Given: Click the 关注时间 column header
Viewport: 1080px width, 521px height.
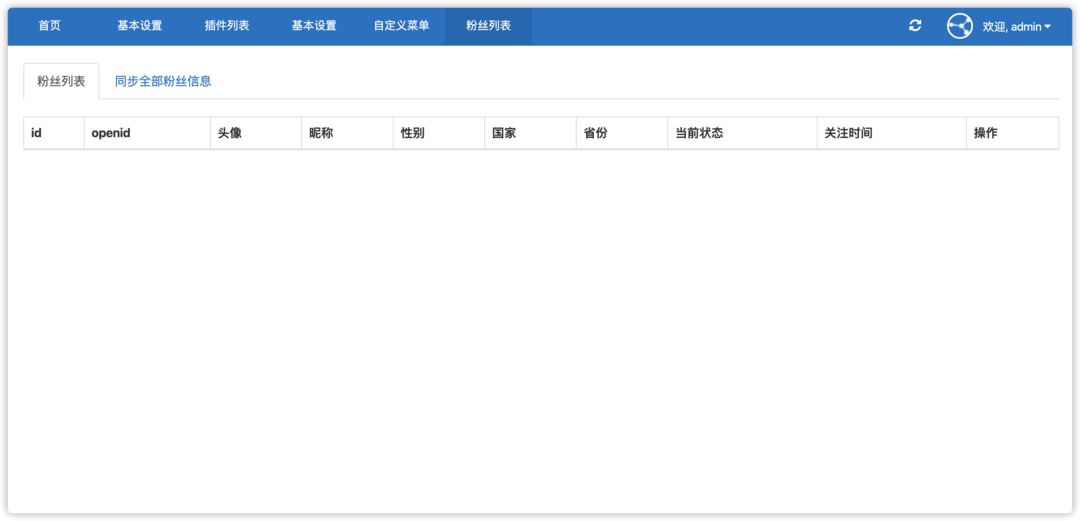Looking at the screenshot, I should click(892, 133).
